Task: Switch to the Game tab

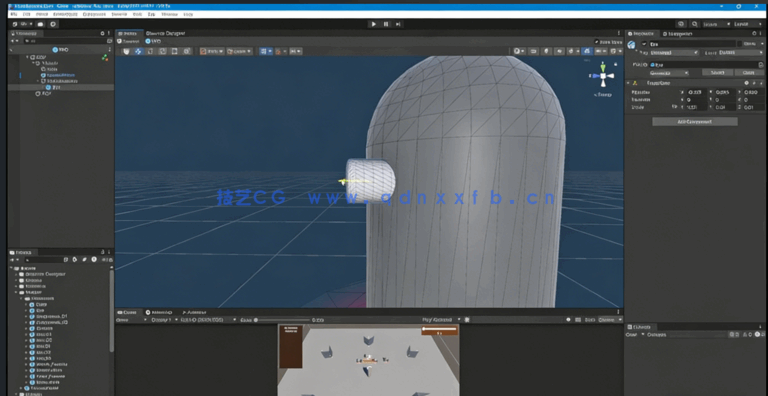Action: tap(127, 312)
